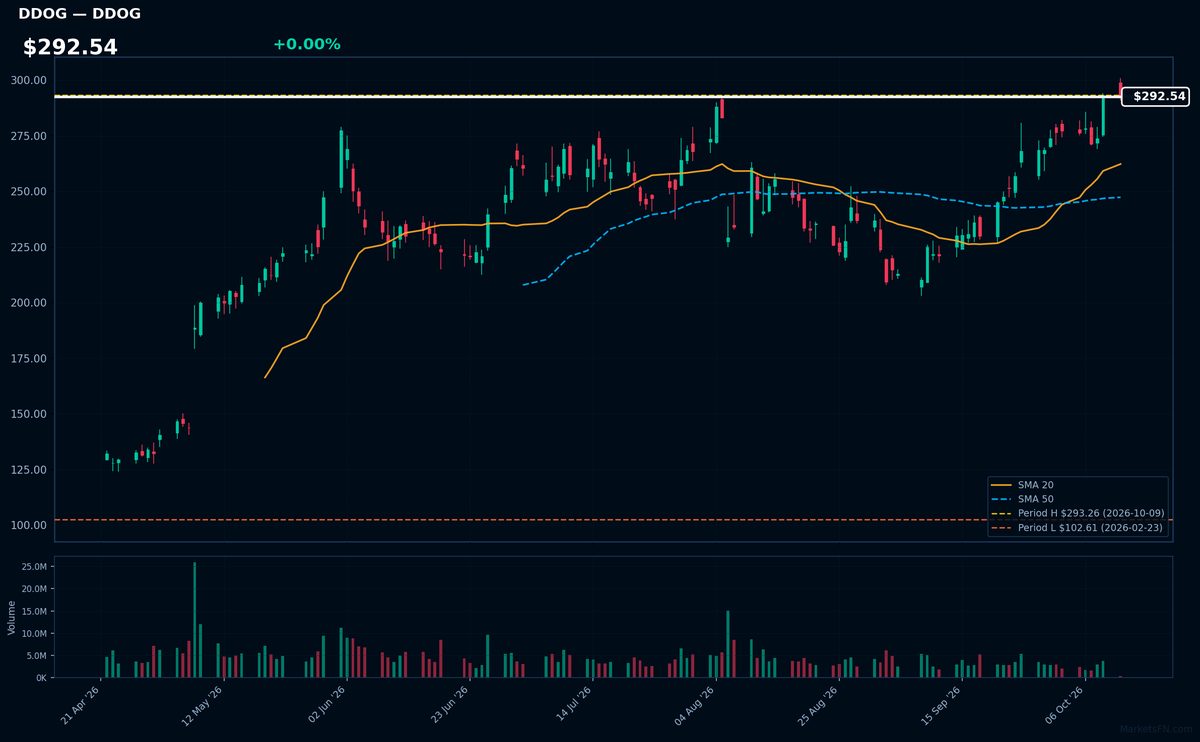The image size is (1200, 742).
Task: Select the 10.0M volume axis label
Action: click(35, 634)
